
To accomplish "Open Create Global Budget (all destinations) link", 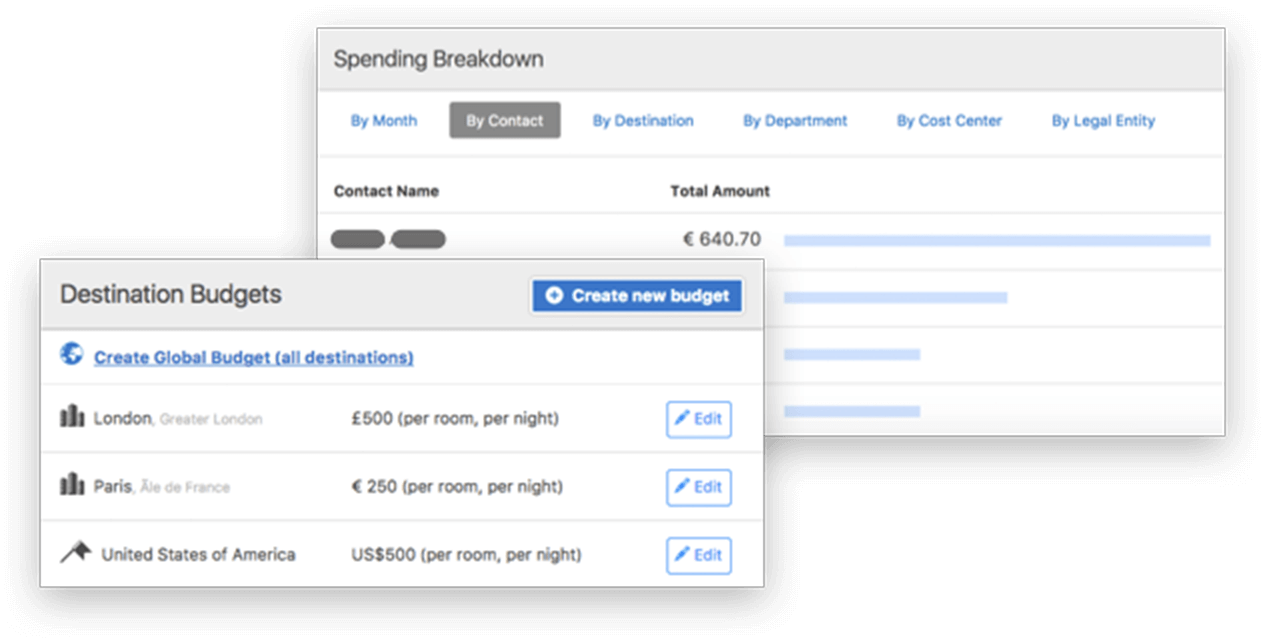I will pyautogui.click(x=253, y=357).
